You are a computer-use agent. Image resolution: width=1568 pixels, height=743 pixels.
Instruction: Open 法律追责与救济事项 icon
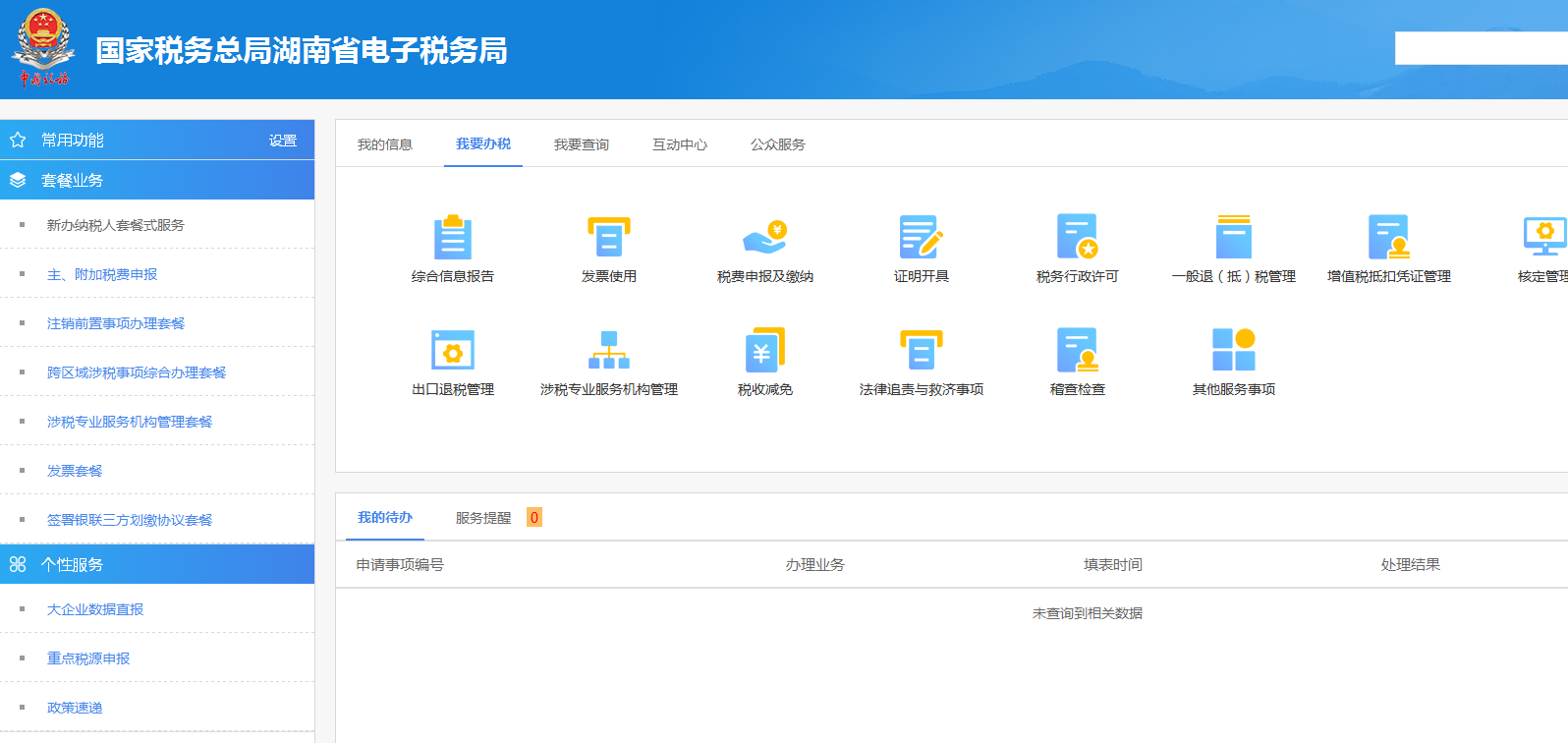(x=922, y=350)
